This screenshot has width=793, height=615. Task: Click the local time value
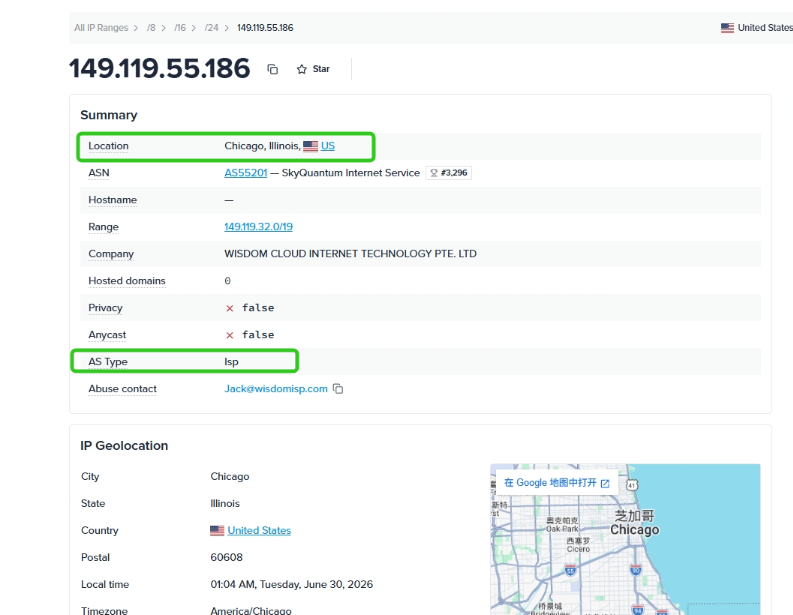click(x=291, y=584)
